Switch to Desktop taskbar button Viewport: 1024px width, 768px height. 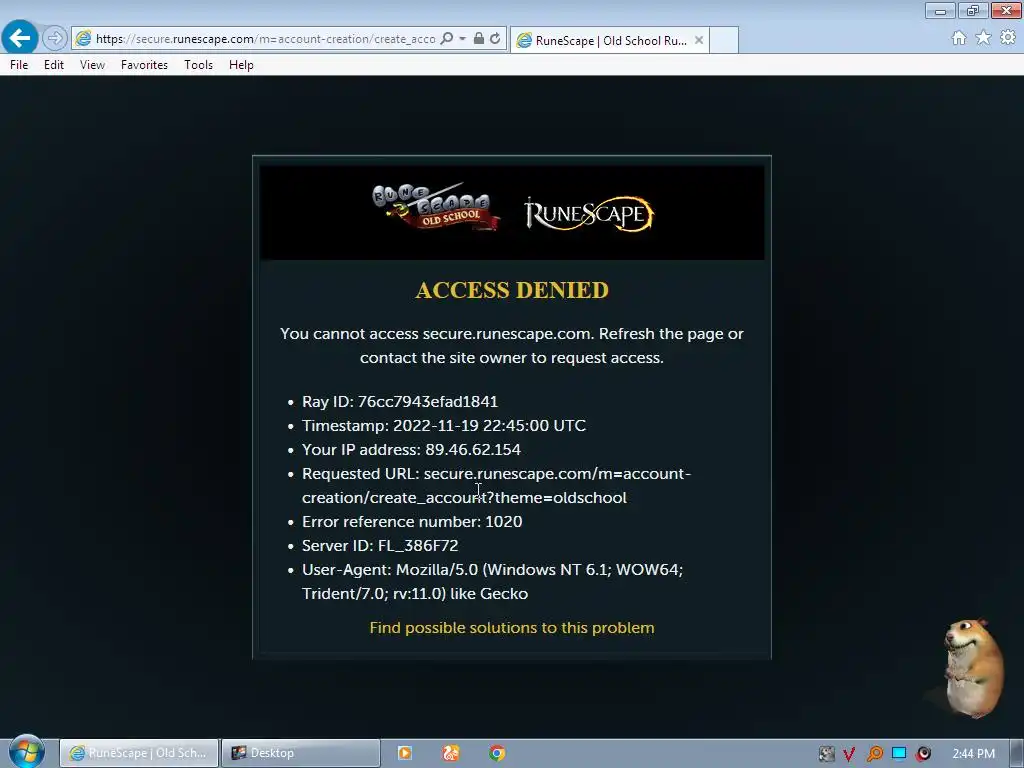pos(300,753)
